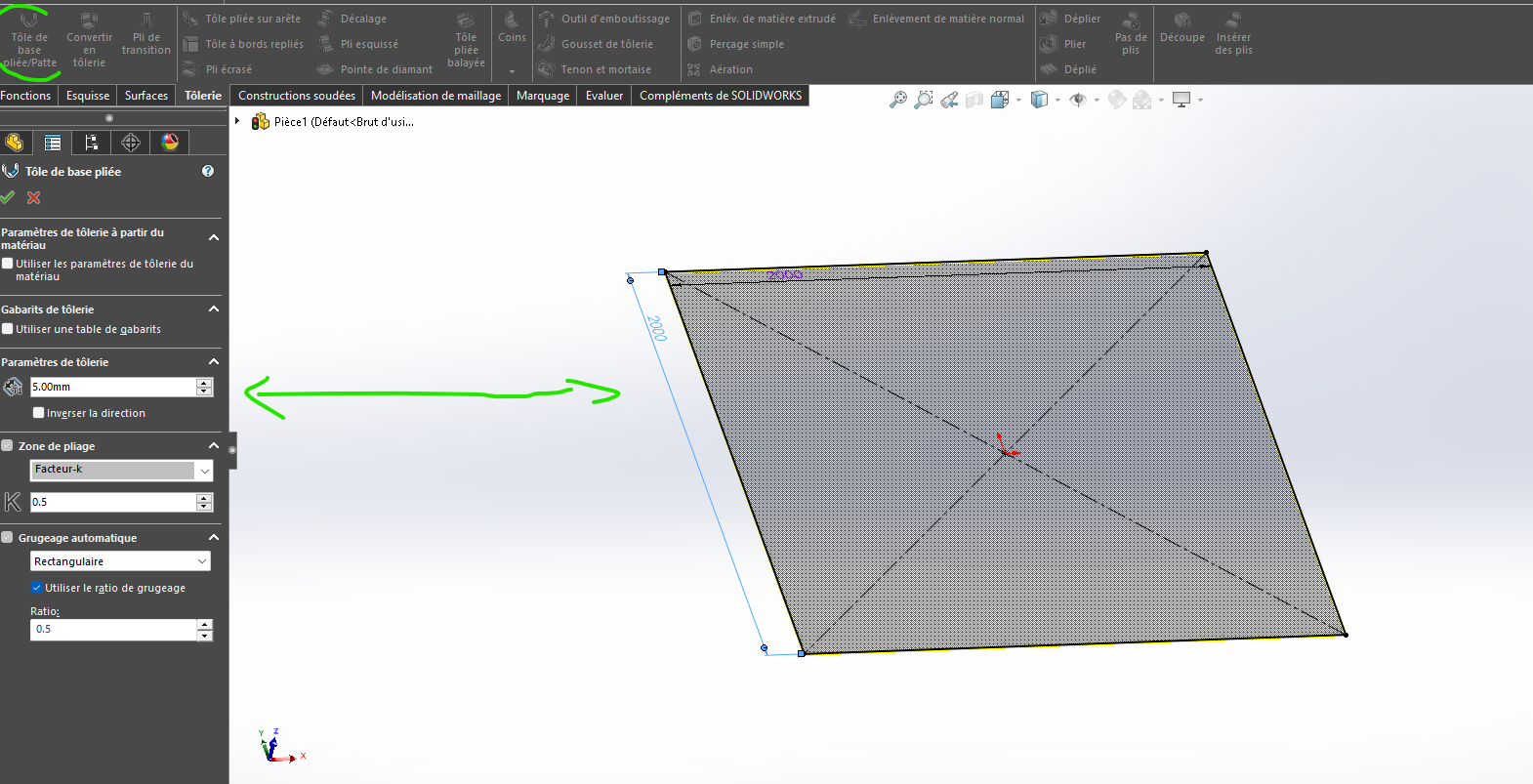1533x784 pixels.
Task: Check Inverser la direction option
Action: (x=39, y=413)
